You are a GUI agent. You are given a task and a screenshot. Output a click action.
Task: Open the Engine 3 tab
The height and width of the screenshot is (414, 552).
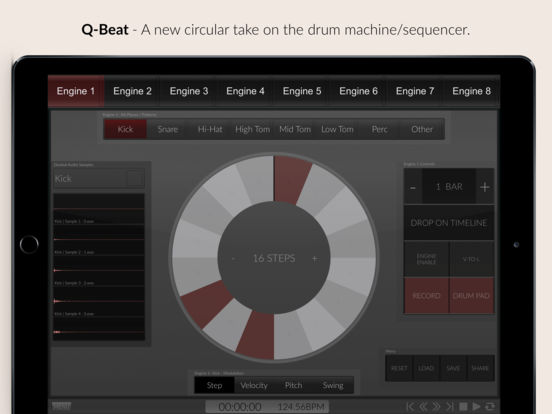coord(189,91)
